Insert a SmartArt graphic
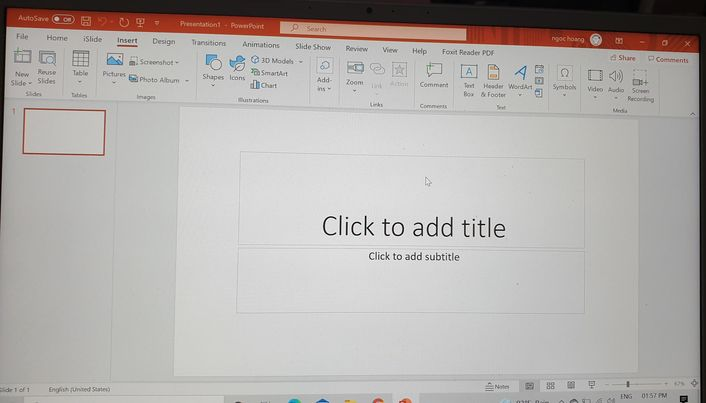This screenshot has width=706, height=403. click(270, 72)
